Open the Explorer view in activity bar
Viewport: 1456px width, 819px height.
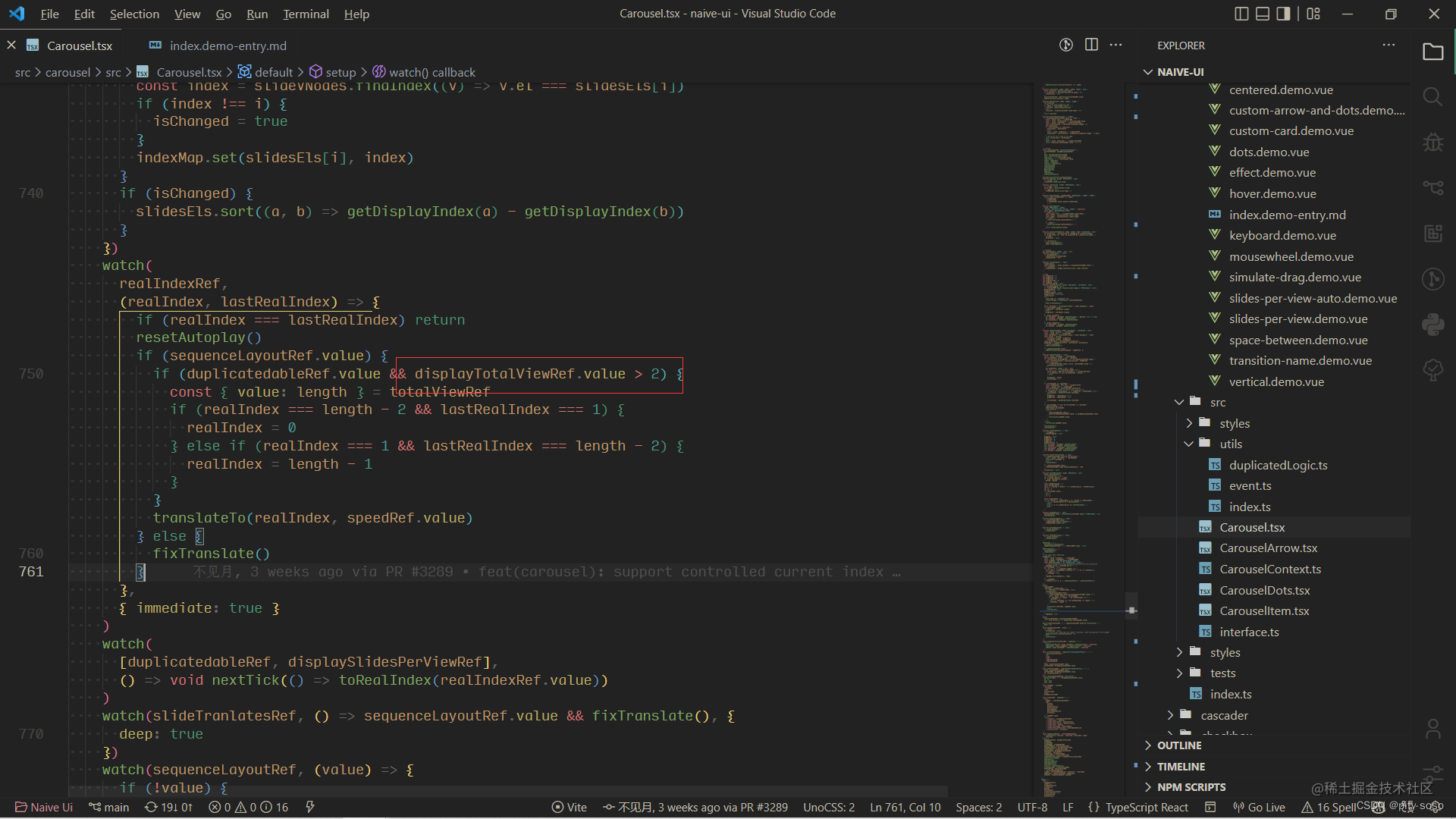[x=1432, y=52]
